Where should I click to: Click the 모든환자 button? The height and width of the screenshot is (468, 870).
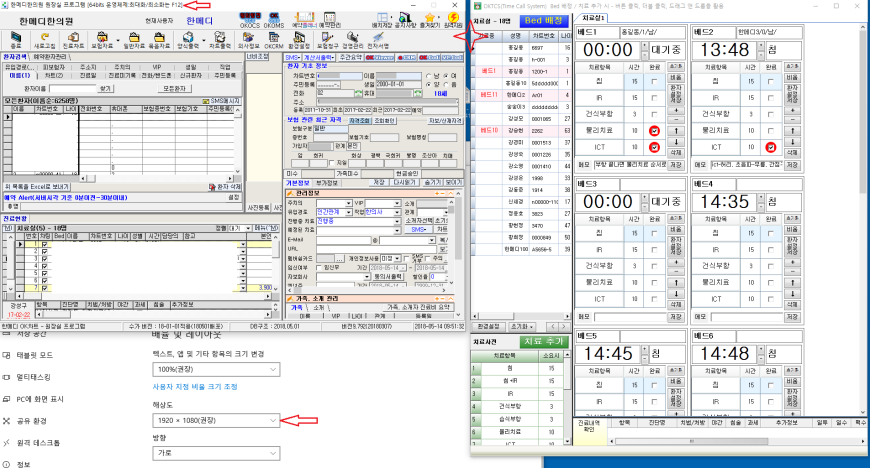click(x=174, y=88)
